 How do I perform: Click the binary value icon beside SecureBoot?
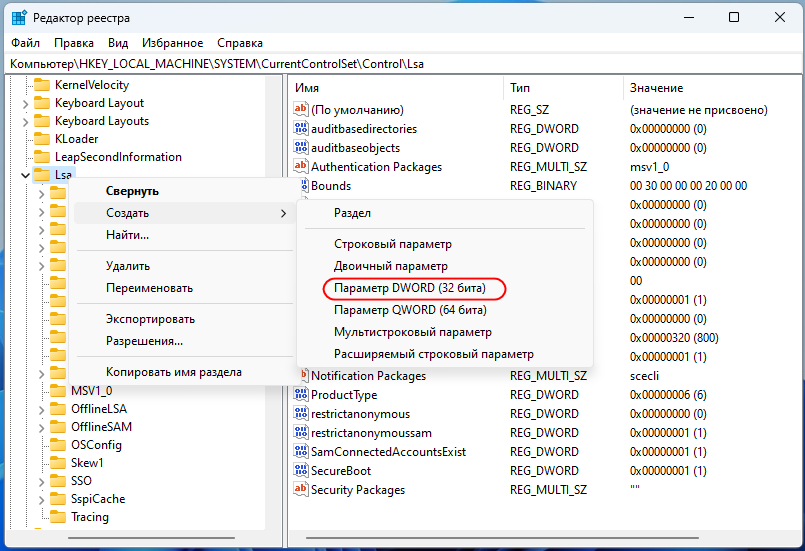point(300,471)
